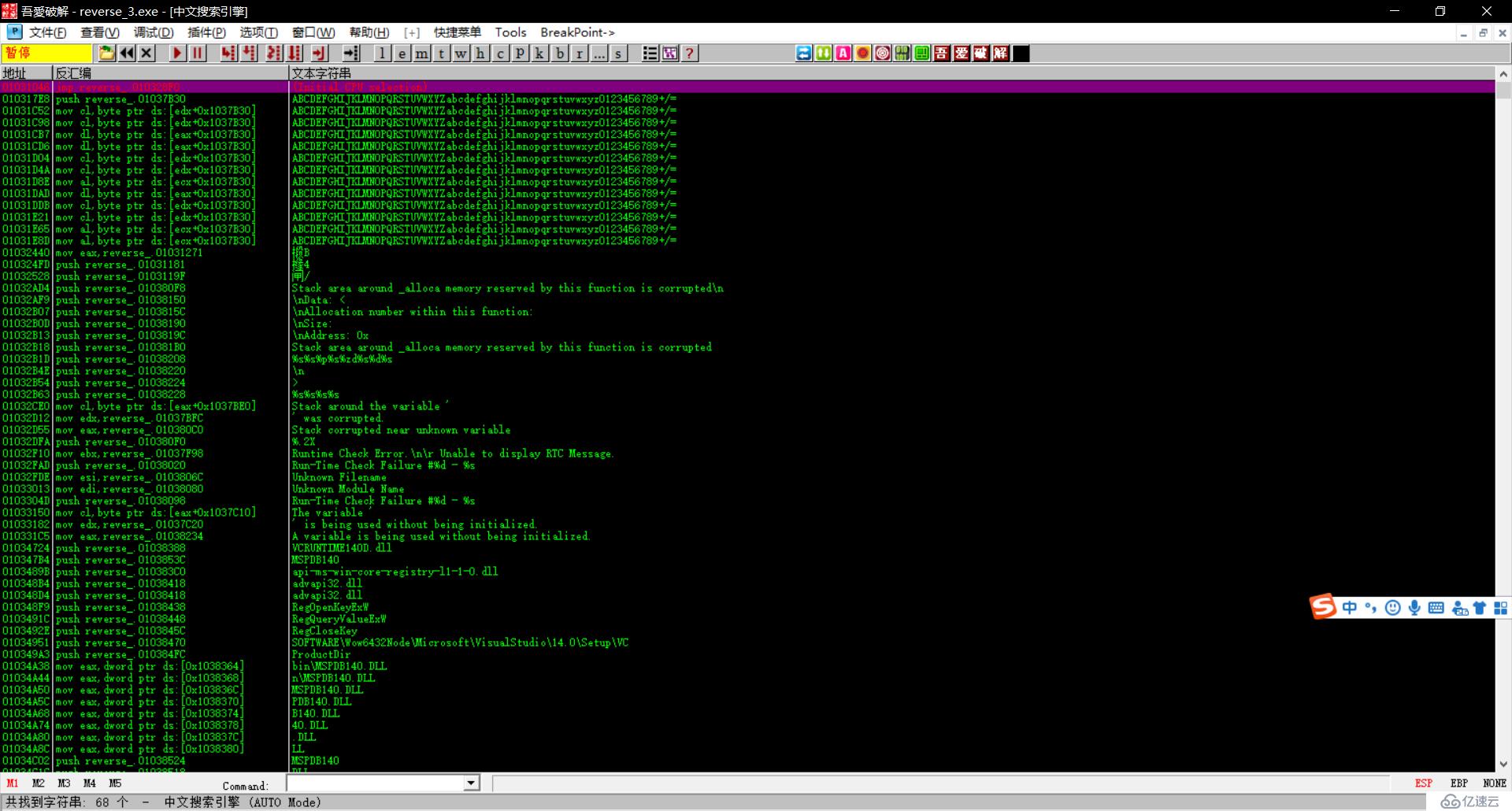Click into the Command input field

click(376, 783)
